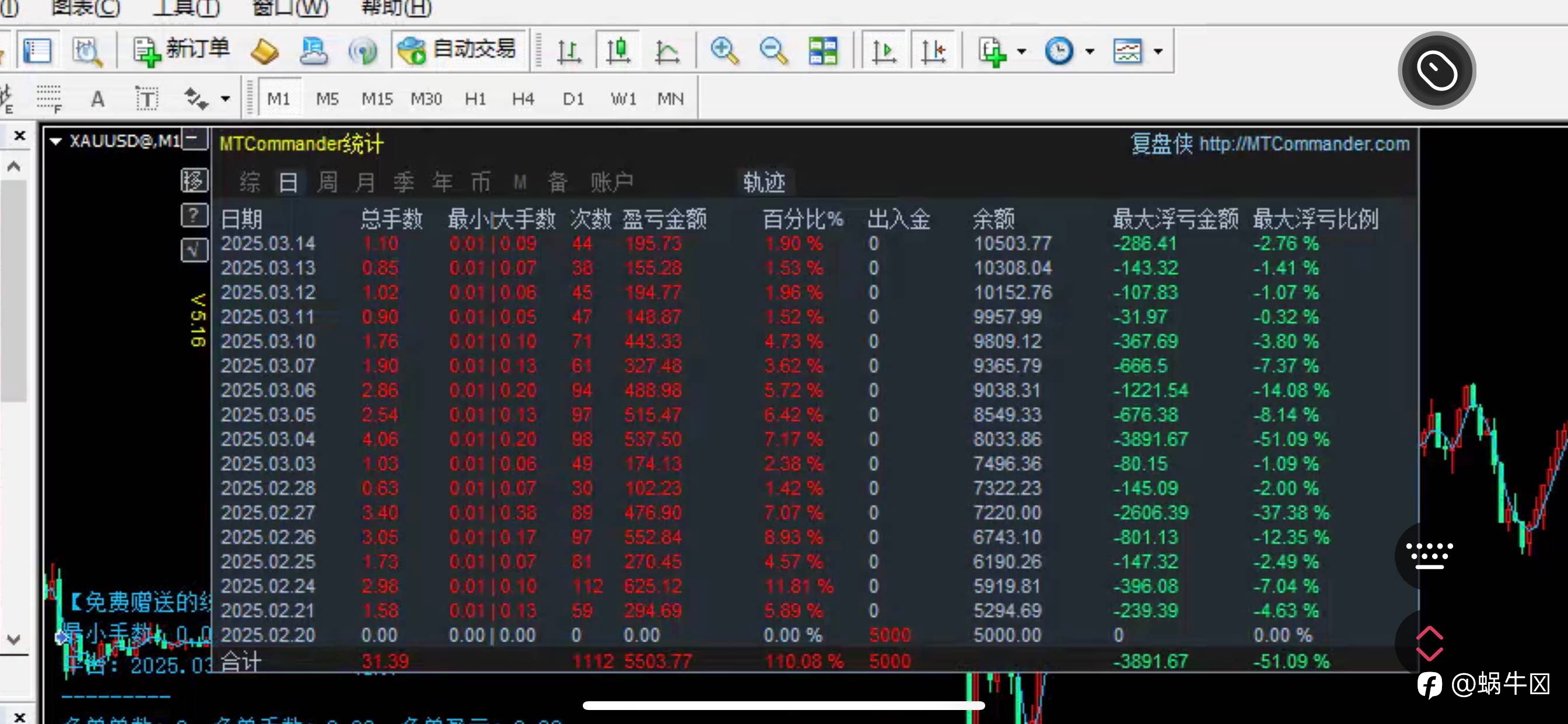1568x724 pixels.
Task: Select the 年 yearly tab
Action: point(442,182)
